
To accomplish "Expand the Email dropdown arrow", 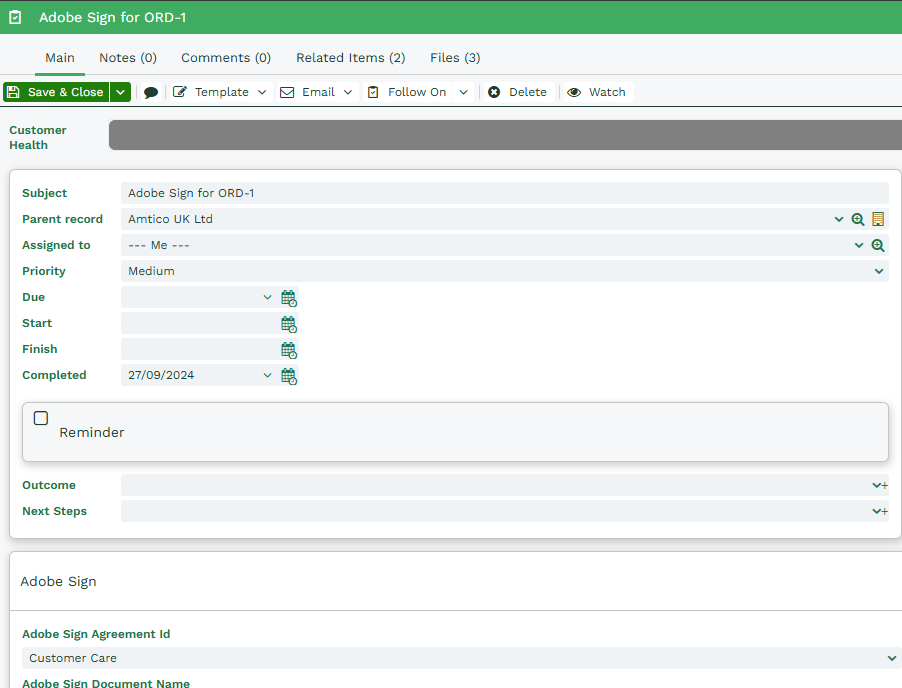I will [348, 92].
